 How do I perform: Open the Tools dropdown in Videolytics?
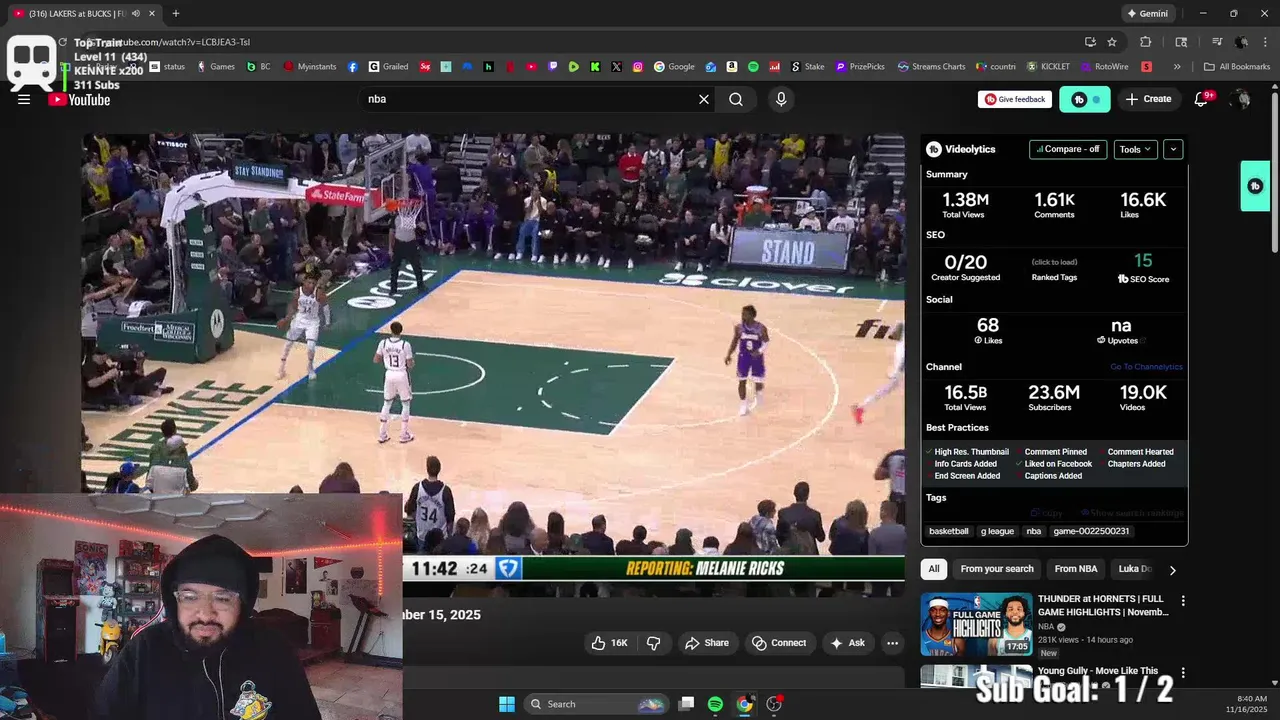click(1135, 149)
